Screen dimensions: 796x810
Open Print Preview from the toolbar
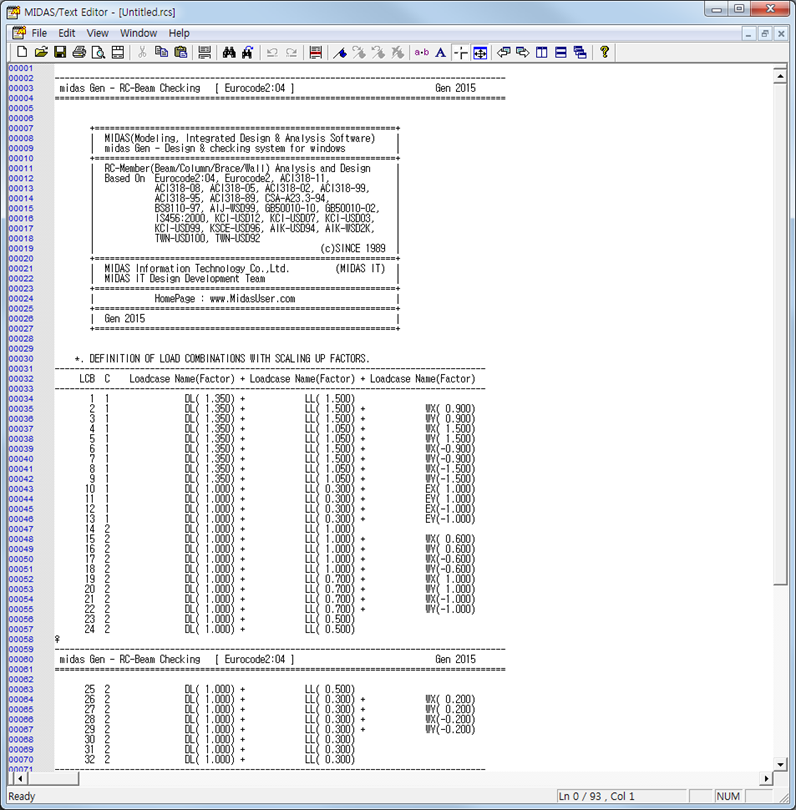pos(98,52)
